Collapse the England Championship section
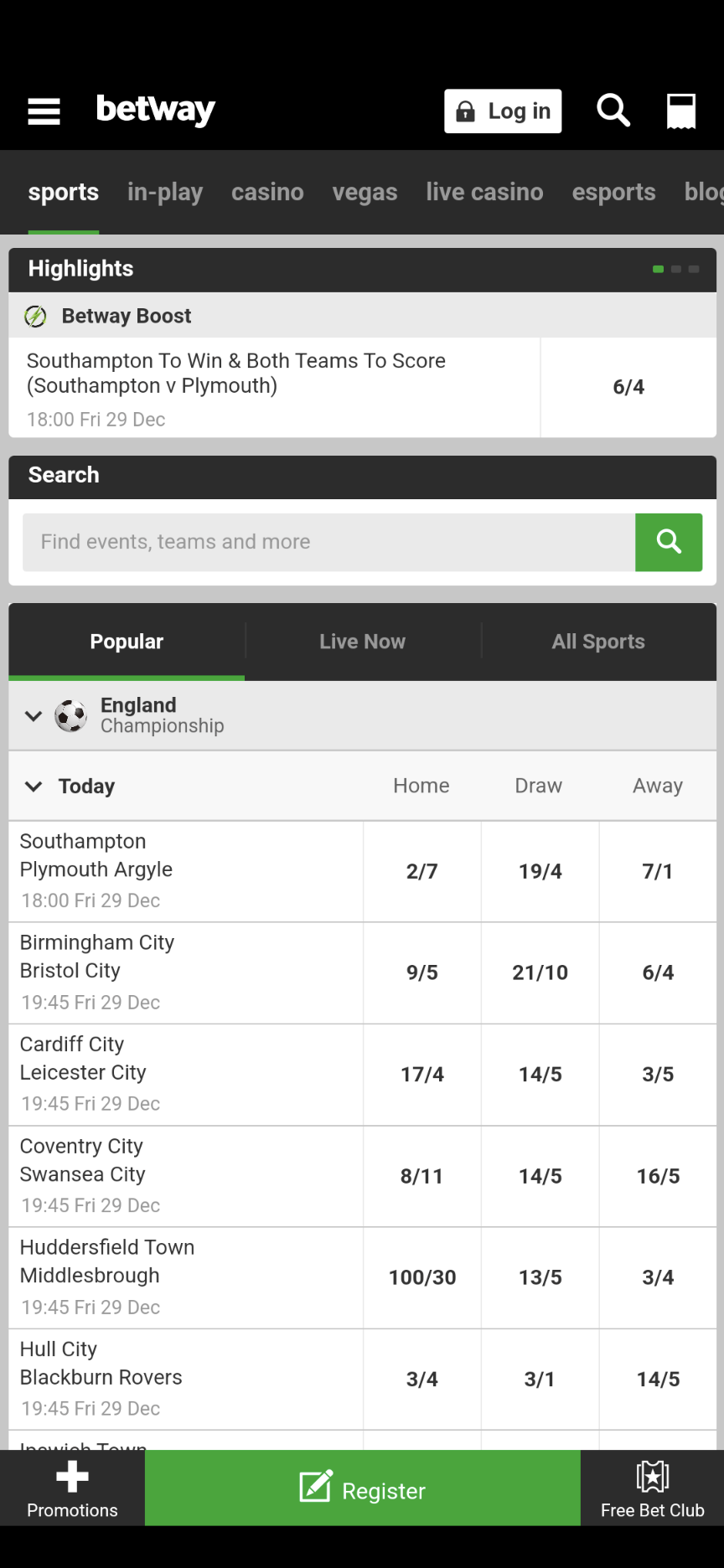Image resolution: width=724 pixels, height=1568 pixels. pos(34,716)
